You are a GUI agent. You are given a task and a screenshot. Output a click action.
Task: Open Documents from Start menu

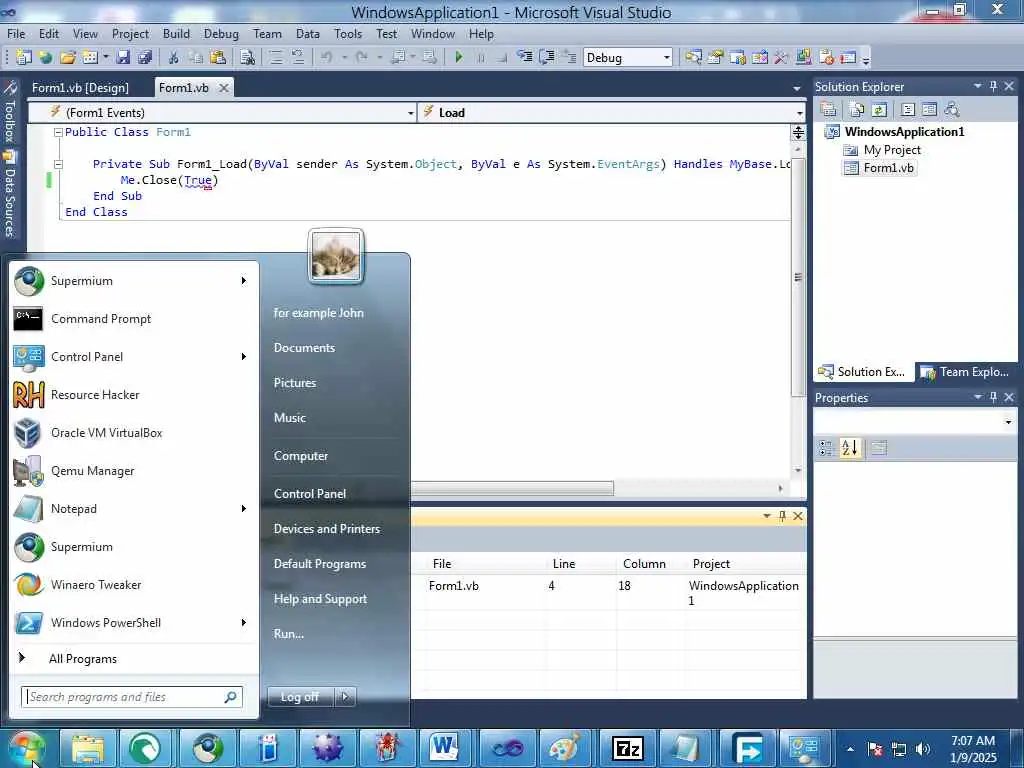[304, 348]
